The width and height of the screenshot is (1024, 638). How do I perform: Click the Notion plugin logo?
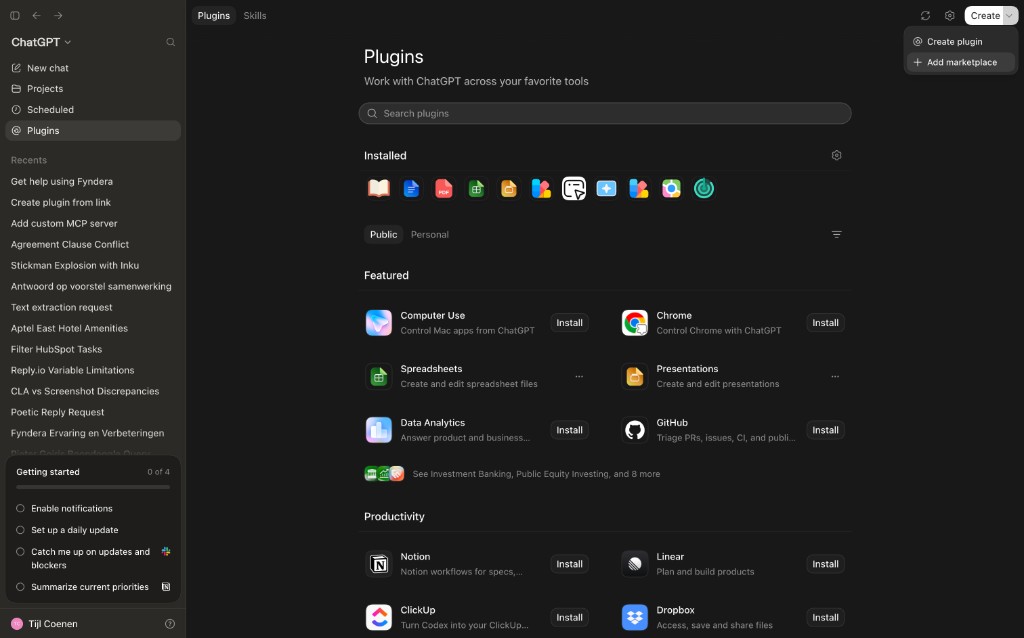point(379,564)
